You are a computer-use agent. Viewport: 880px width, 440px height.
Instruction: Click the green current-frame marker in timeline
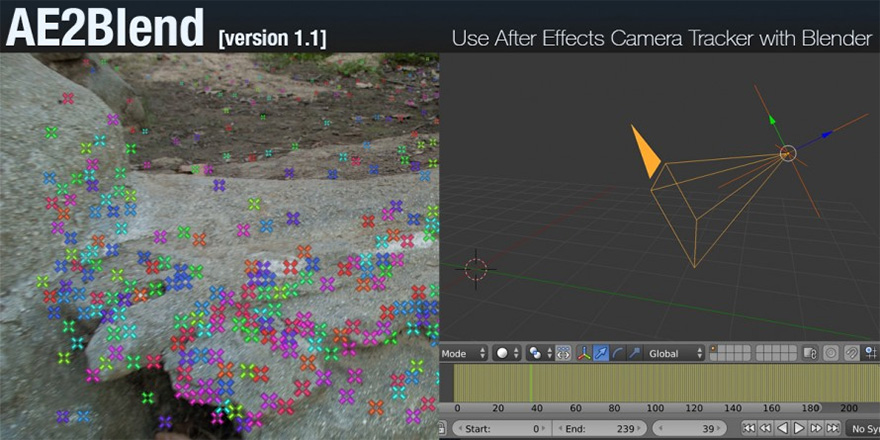(x=531, y=383)
